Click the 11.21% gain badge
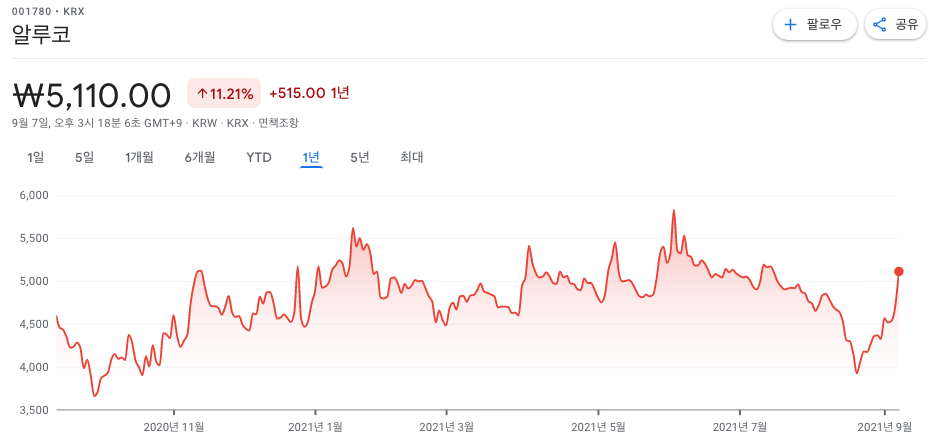 pyautogui.click(x=224, y=93)
